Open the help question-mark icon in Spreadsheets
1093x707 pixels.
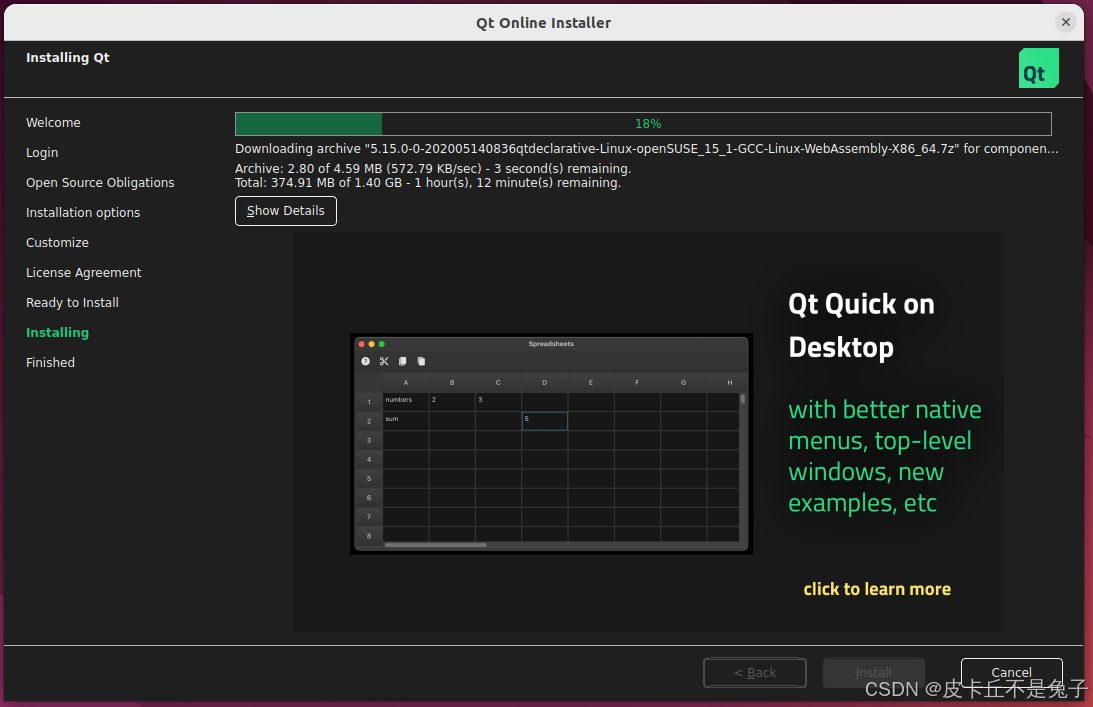[x=365, y=361]
